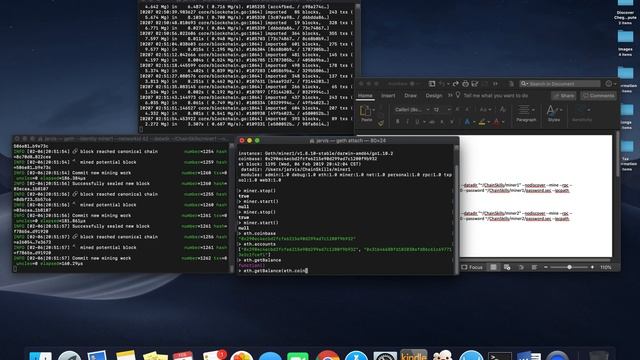Select the Home ribbon tab
The width and height of the screenshot is (640, 360).
365,96
